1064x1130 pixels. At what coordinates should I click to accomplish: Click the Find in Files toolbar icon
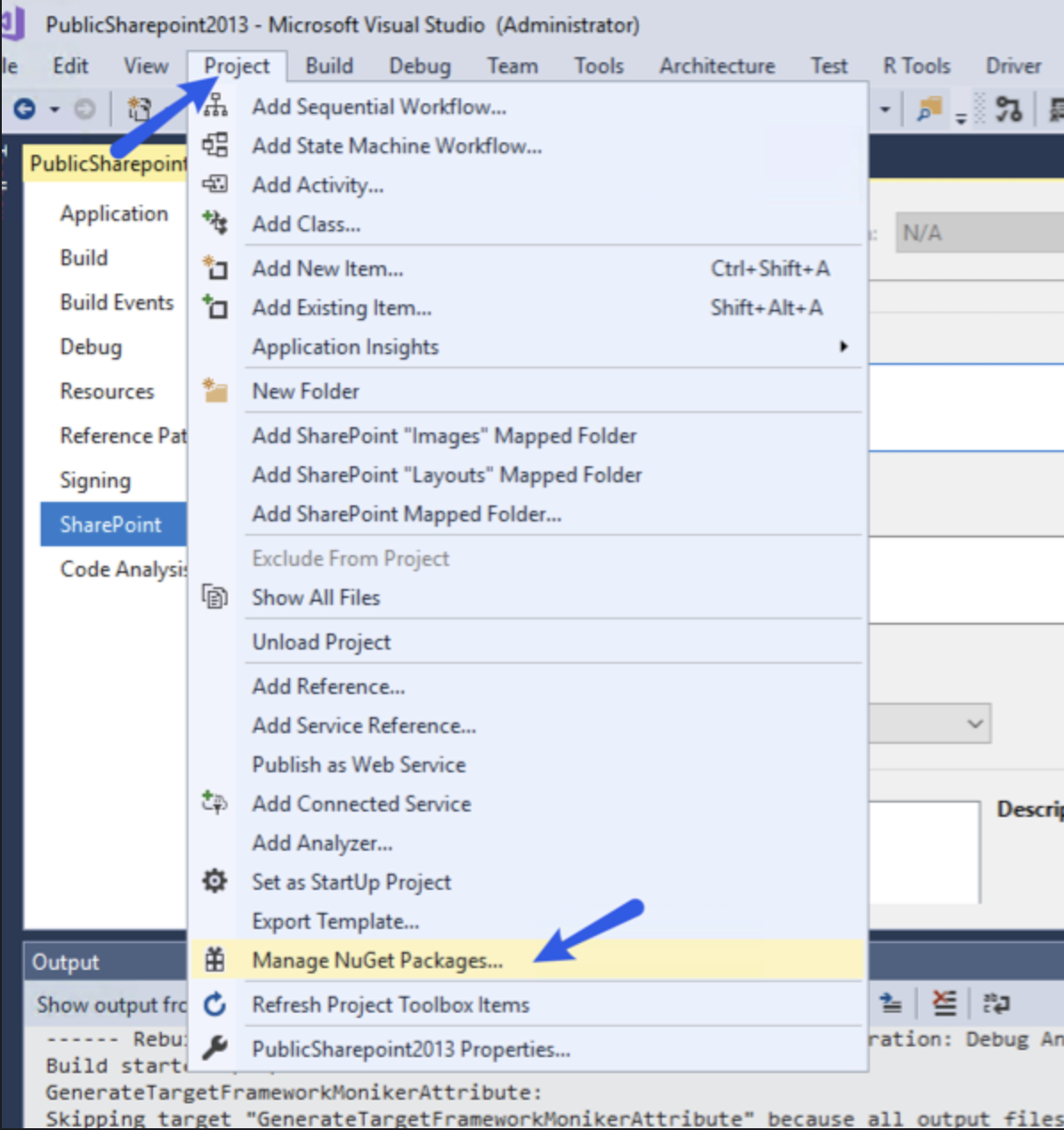pos(929,109)
